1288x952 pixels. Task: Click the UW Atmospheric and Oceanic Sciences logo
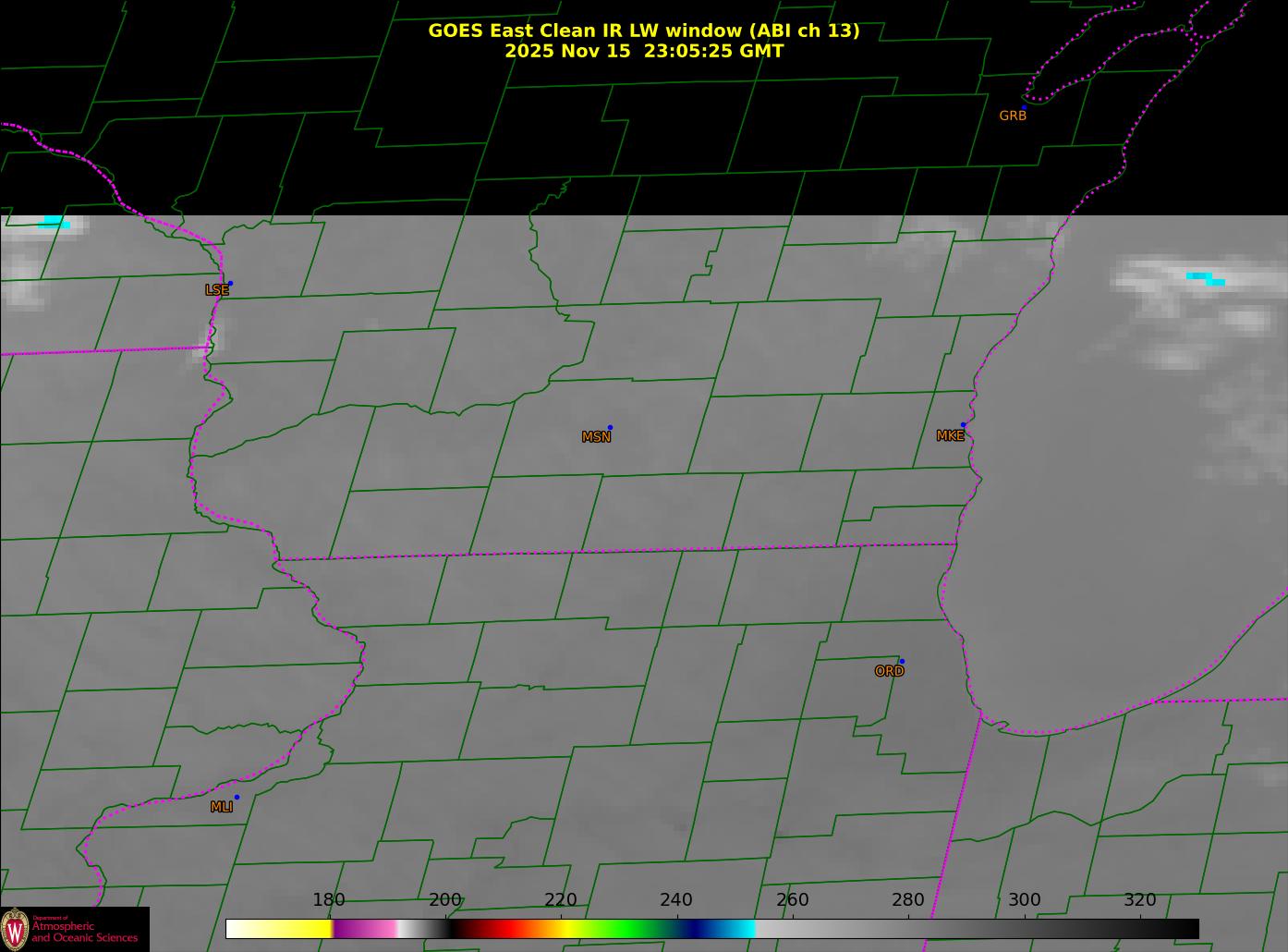coord(74,929)
